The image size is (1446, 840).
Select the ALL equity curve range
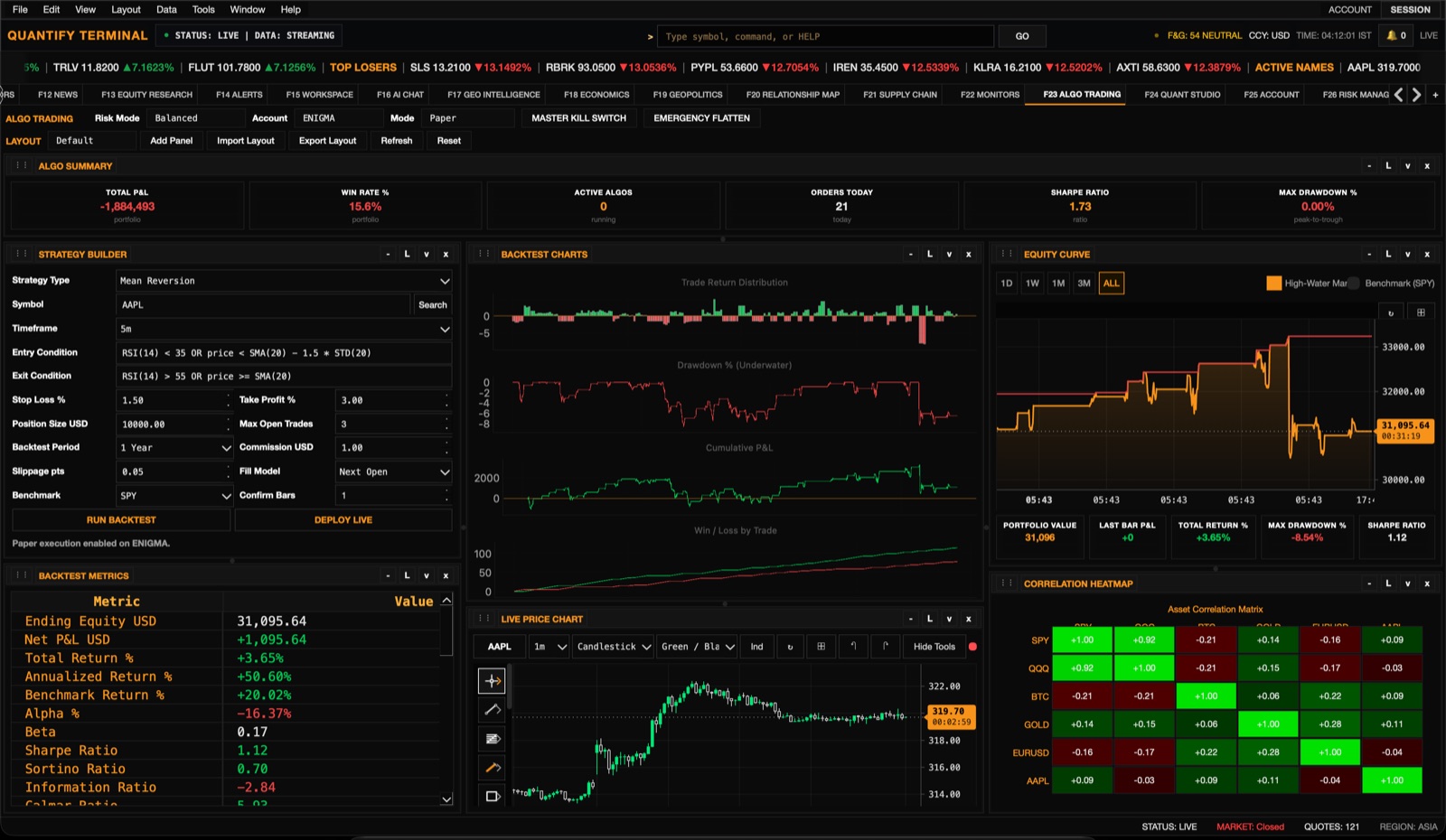(x=1111, y=284)
